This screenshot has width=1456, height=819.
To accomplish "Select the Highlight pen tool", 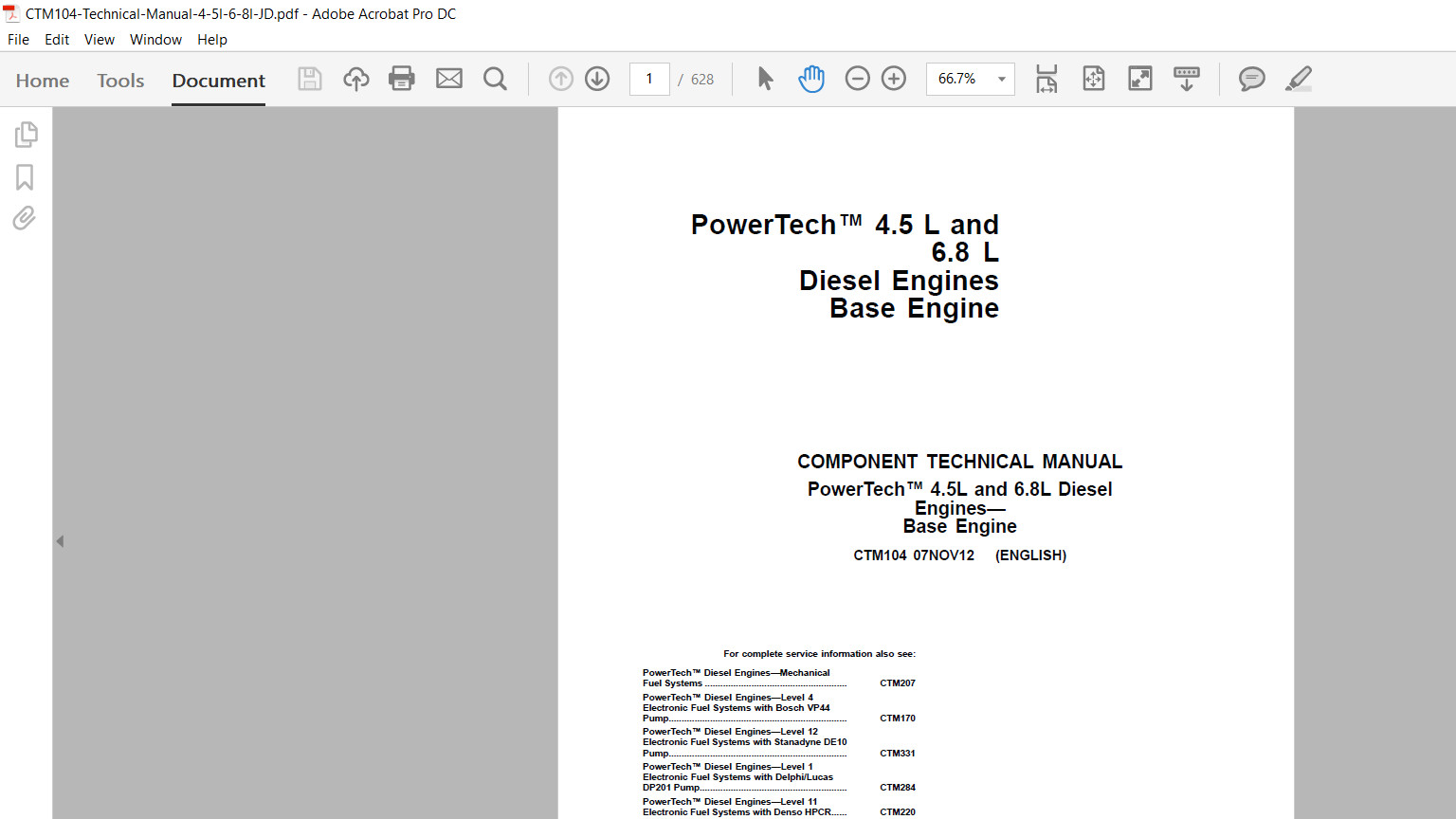I will (1299, 79).
